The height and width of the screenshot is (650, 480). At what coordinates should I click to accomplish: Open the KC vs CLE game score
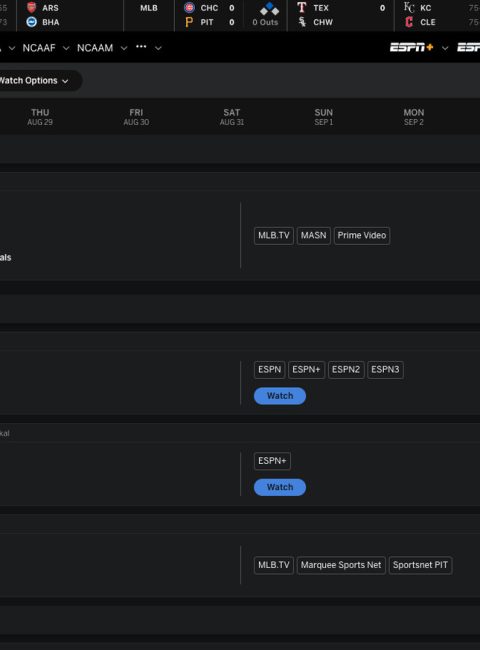[x=437, y=15]
